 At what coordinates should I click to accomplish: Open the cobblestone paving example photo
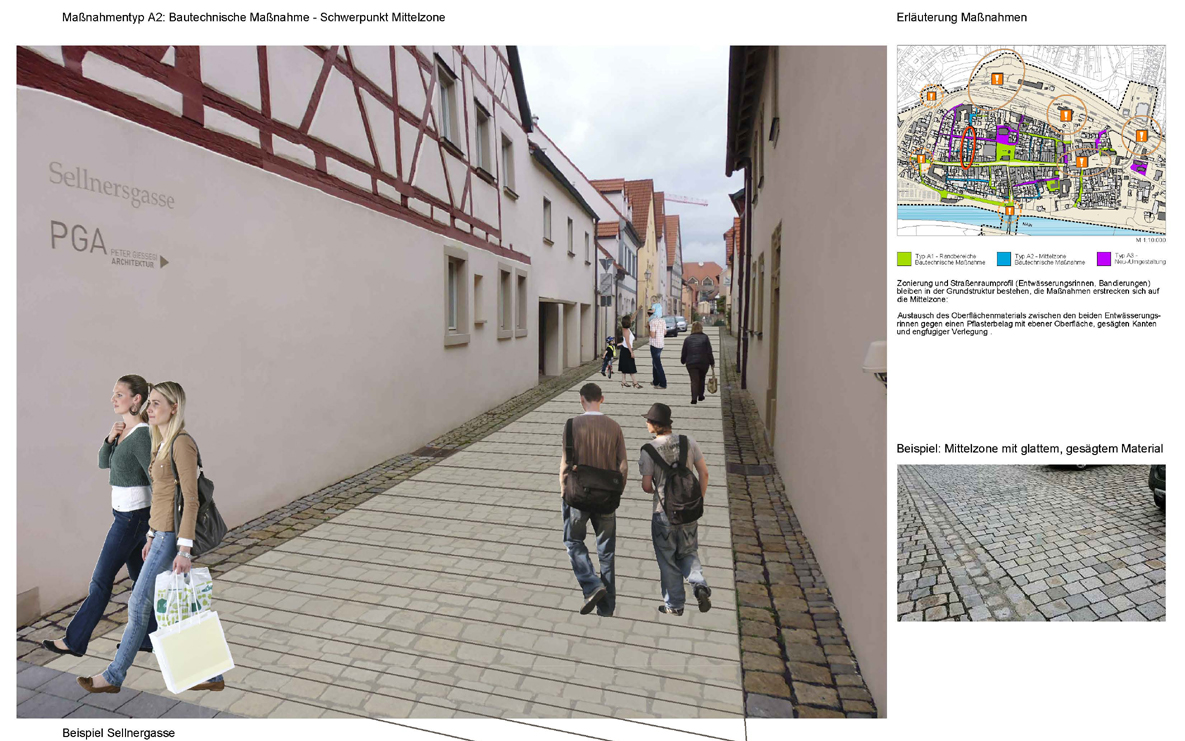point(1030,543)
